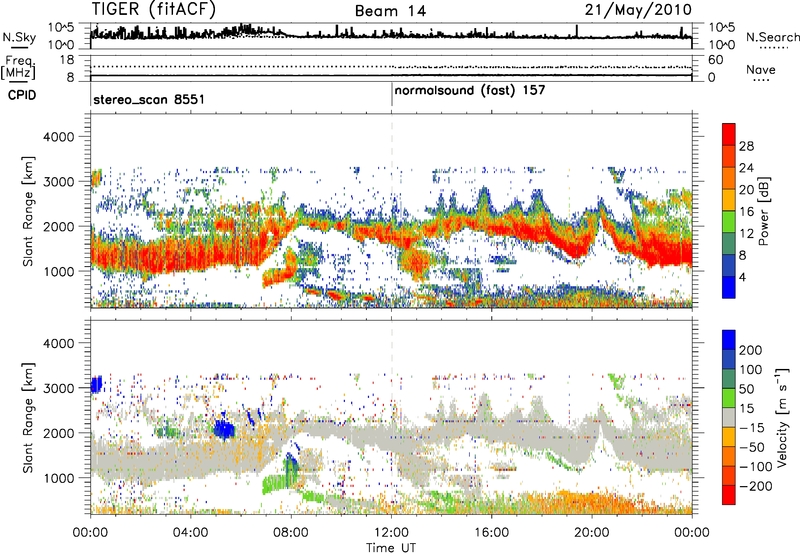800x554 pixels.
Task: Click the 'N.Search' legend label
Action: point(772,37)
